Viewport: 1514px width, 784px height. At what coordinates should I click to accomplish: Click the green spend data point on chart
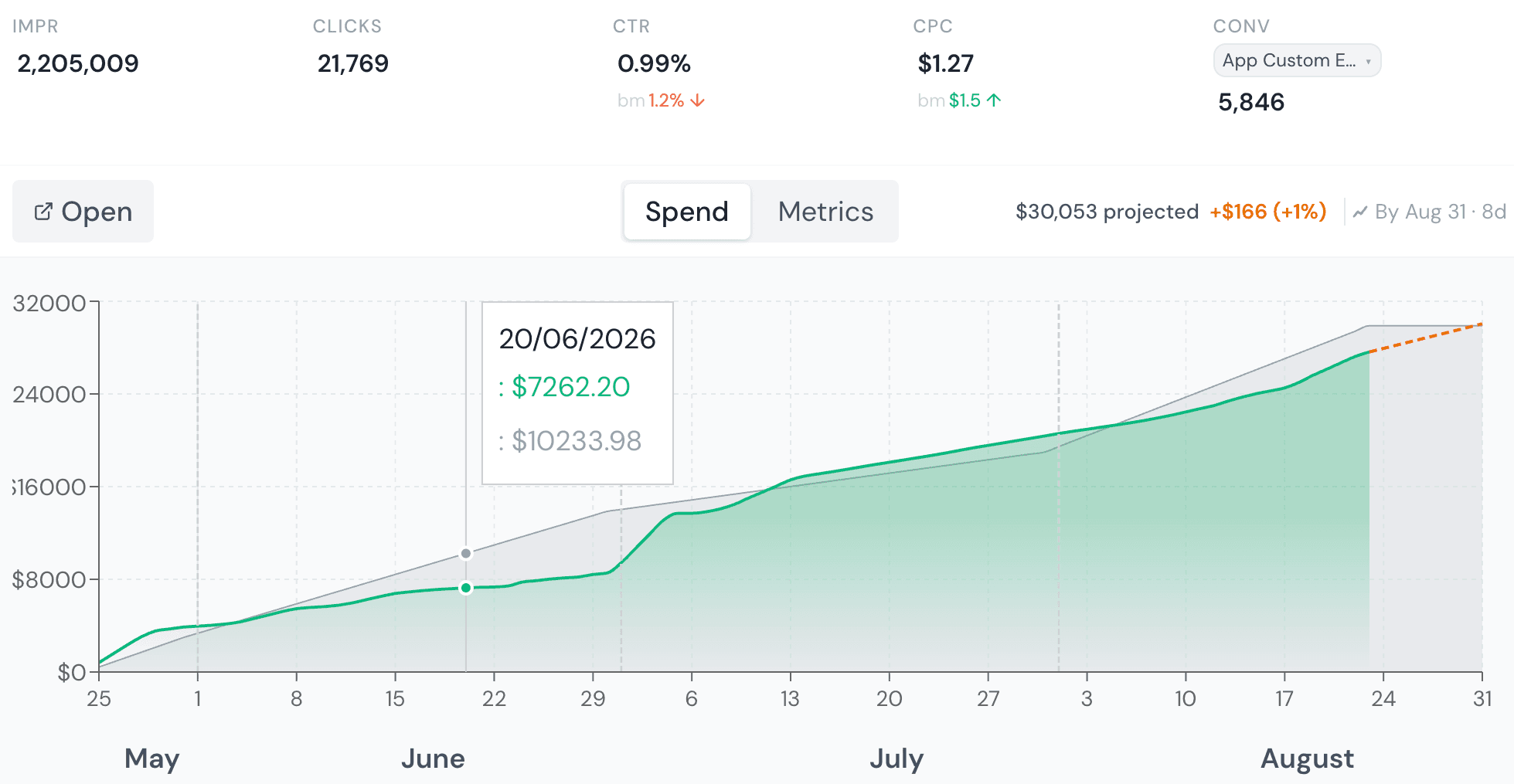[466, 588]
